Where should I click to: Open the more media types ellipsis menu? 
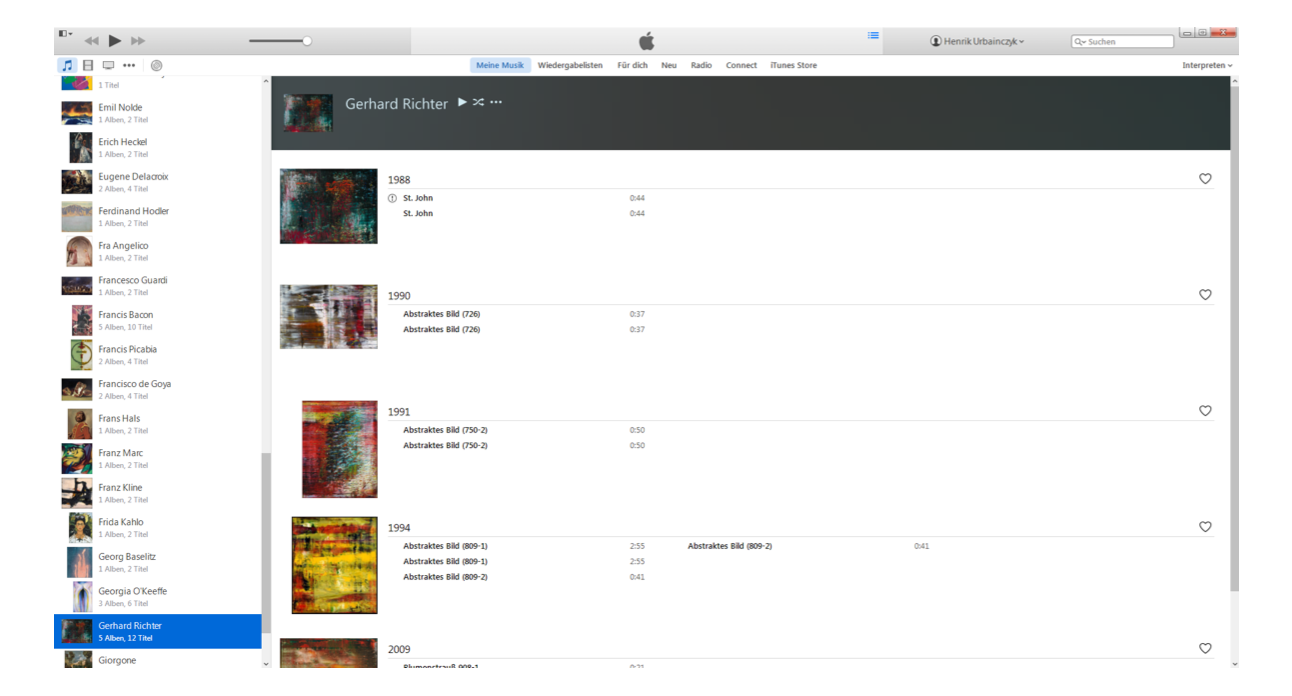point(128,65)
